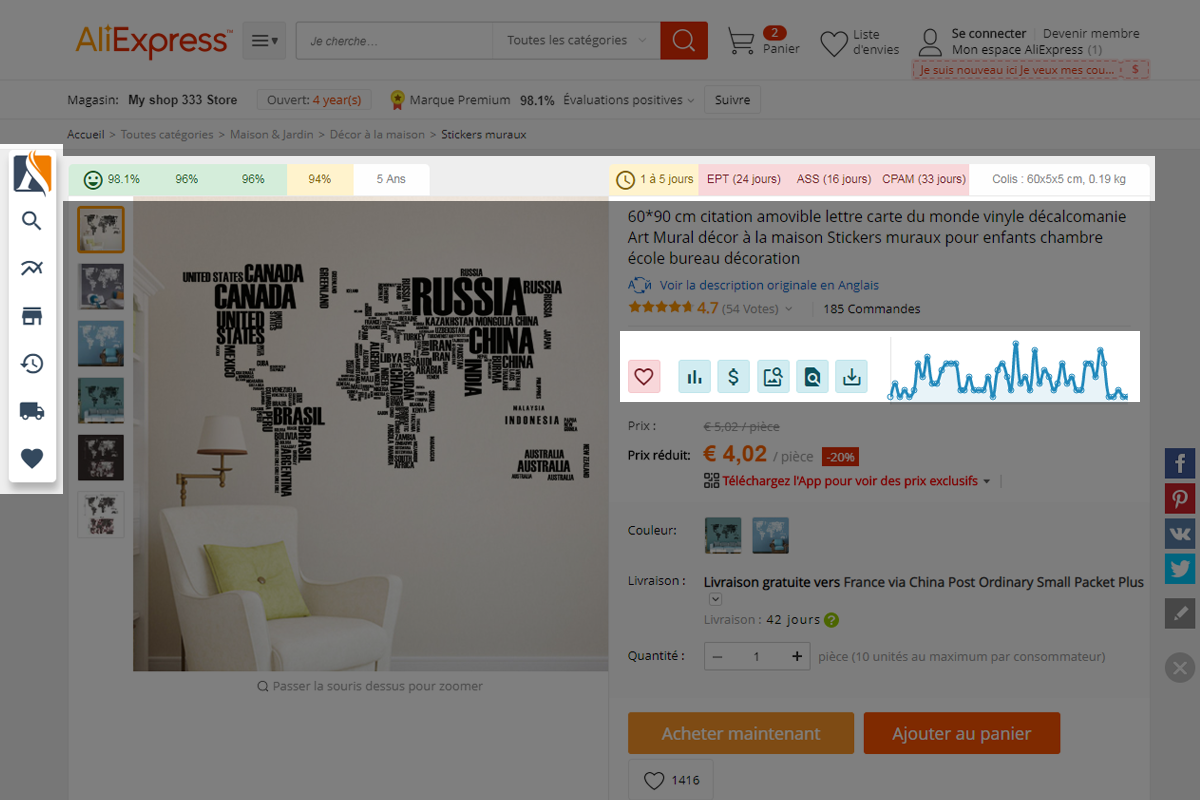Click the AliExpress logo
This screenshot has height=800, width=1200.
click(156, 41)
